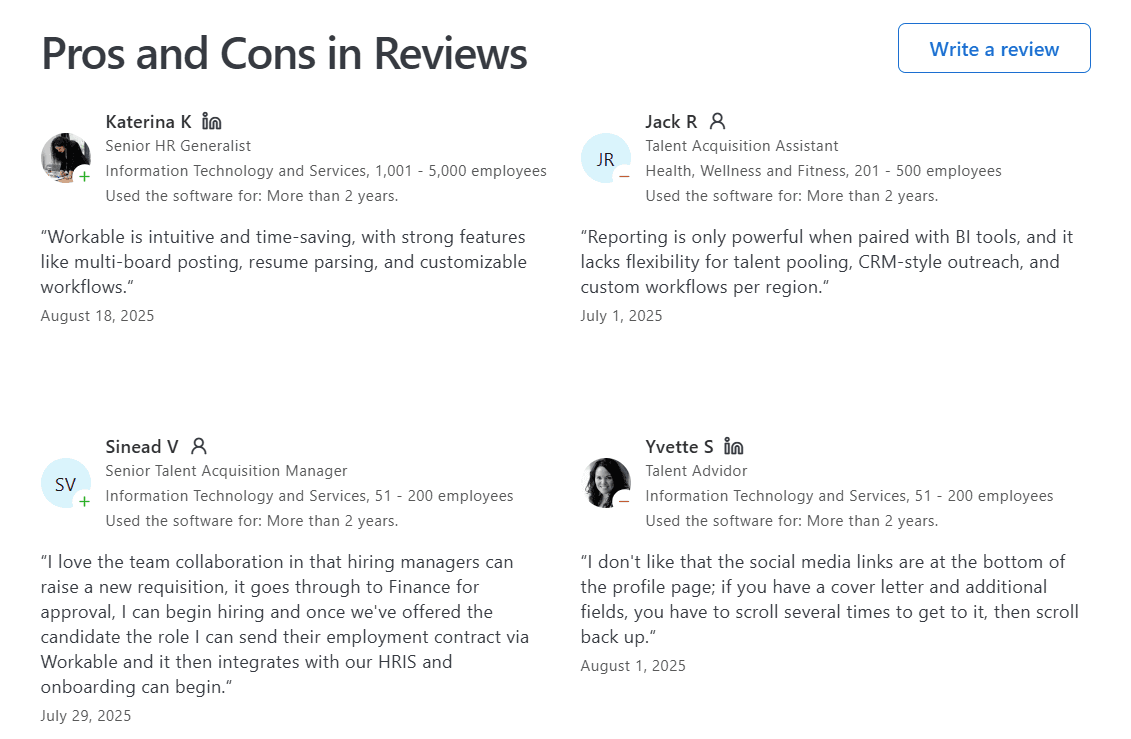Click the red minus badge on Jack's avatar
The height and width of the screenshot is (739, 1131).
coord(624,176)
